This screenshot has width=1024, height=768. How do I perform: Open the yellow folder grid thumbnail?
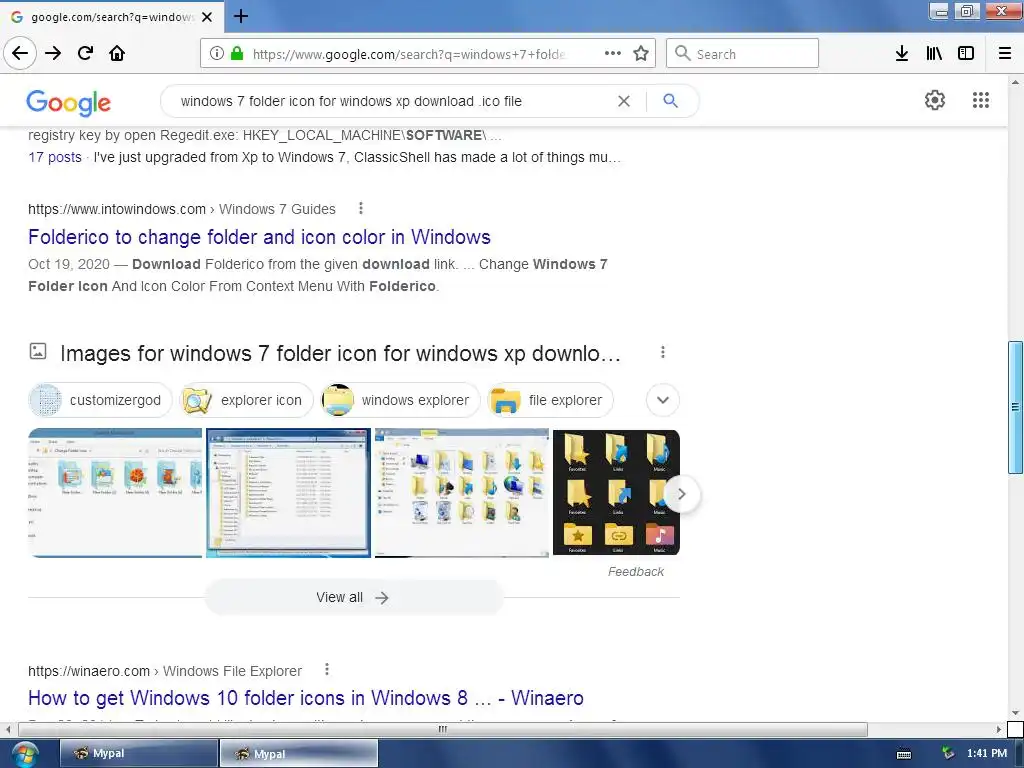462,493
